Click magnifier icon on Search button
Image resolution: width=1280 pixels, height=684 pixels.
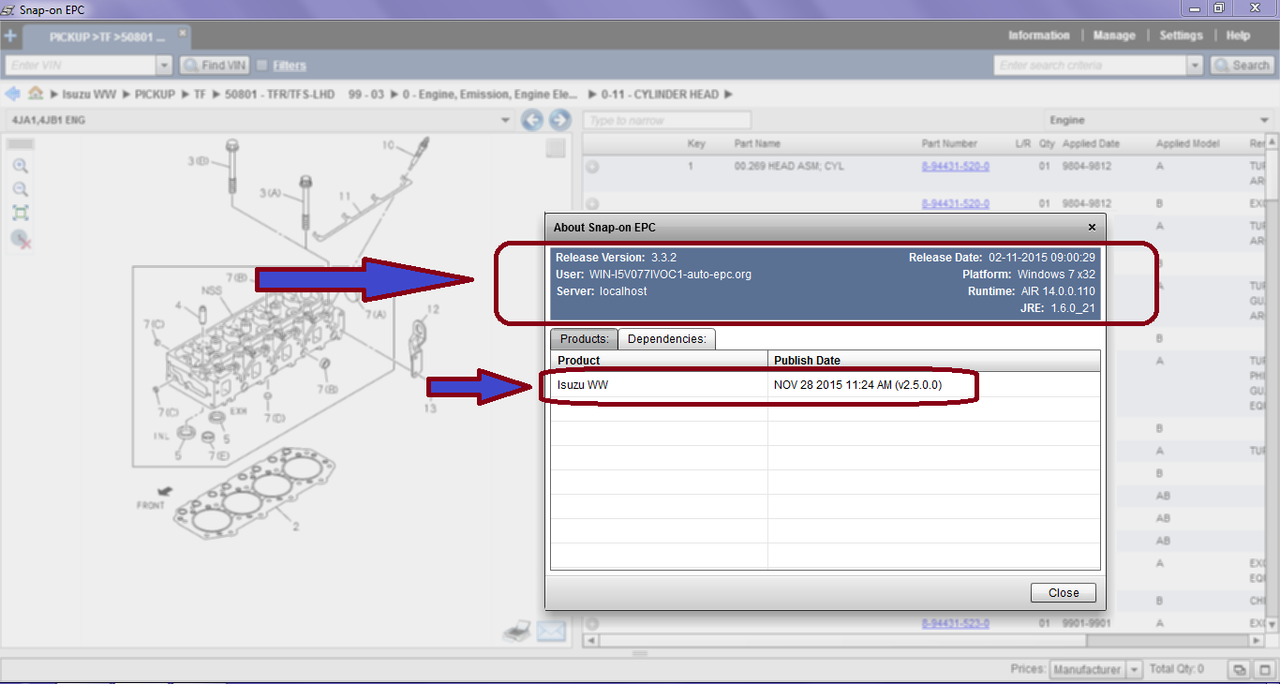1221,65
